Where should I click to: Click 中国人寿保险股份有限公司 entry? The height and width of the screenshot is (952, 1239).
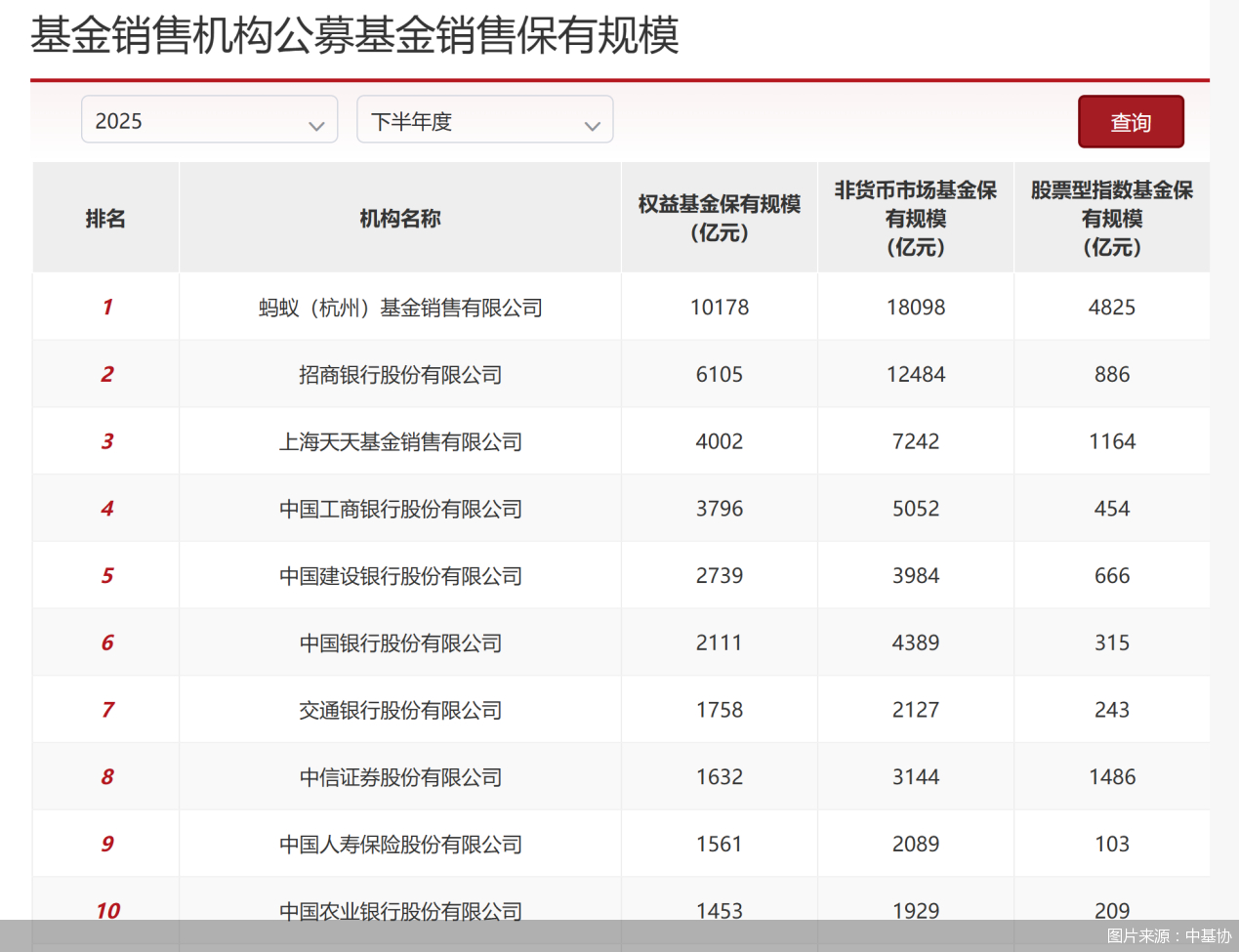pos(399,844)
